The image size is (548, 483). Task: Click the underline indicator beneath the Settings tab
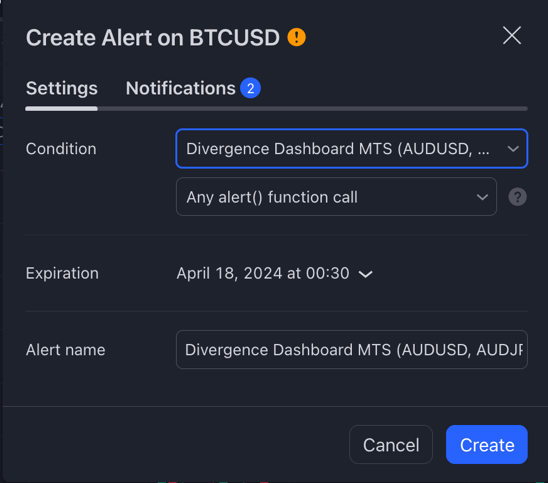coord(62,109)
